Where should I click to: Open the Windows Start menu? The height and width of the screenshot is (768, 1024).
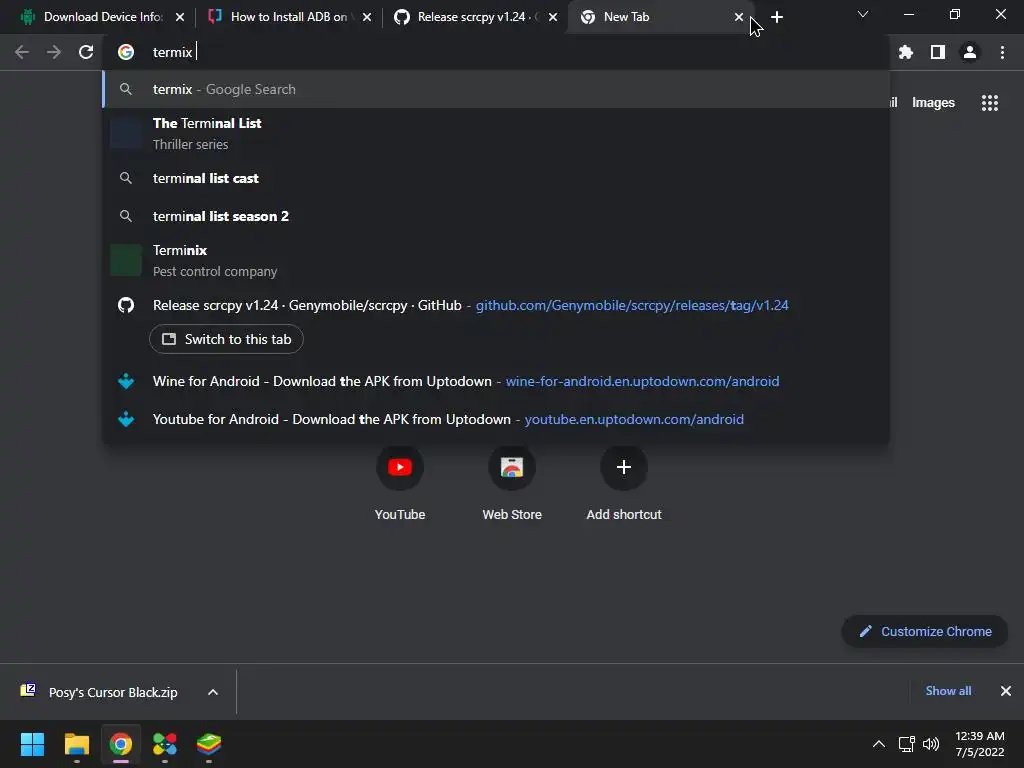[32, 744]
